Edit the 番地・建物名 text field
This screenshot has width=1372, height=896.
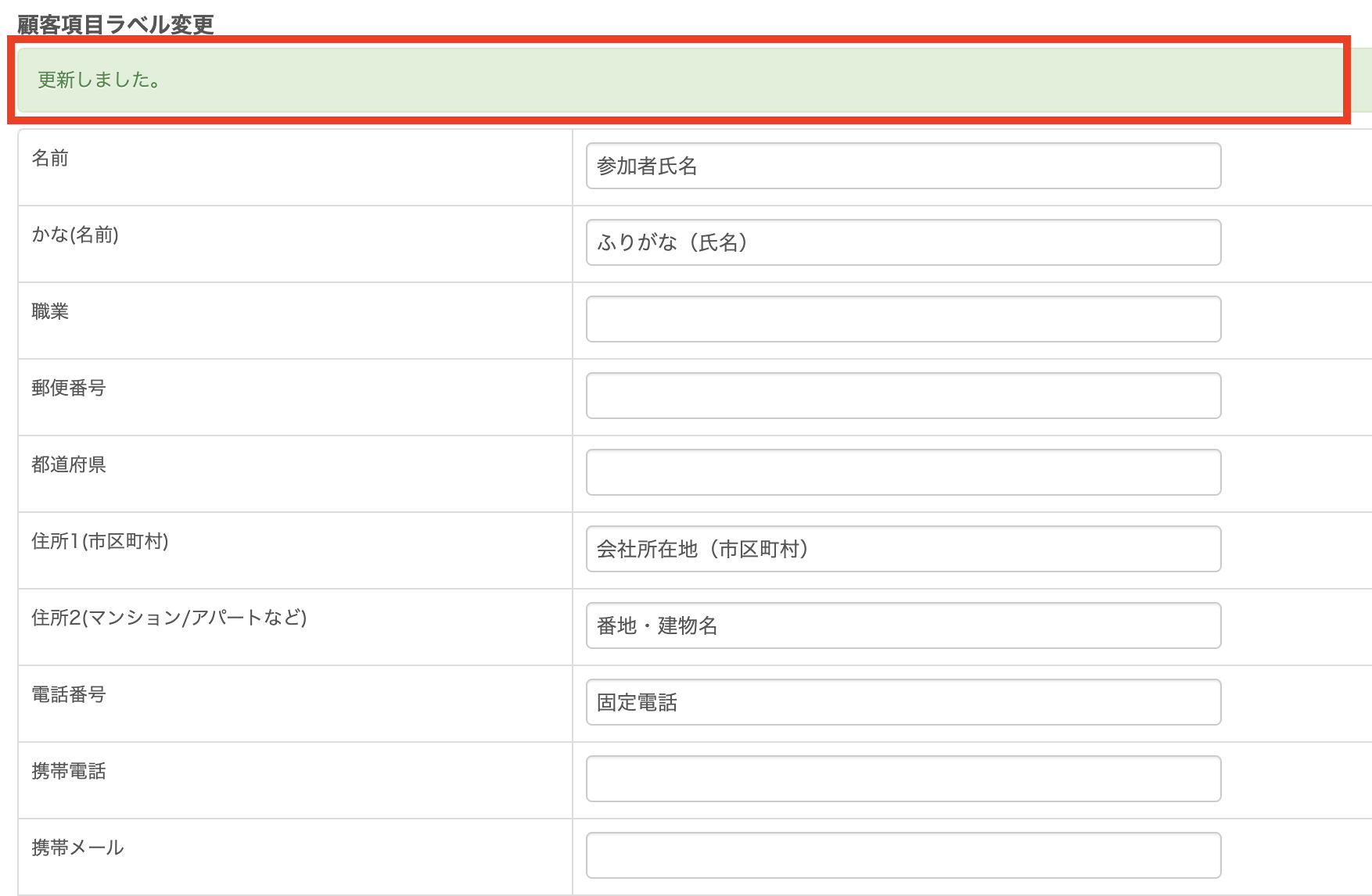click(903, 625)
